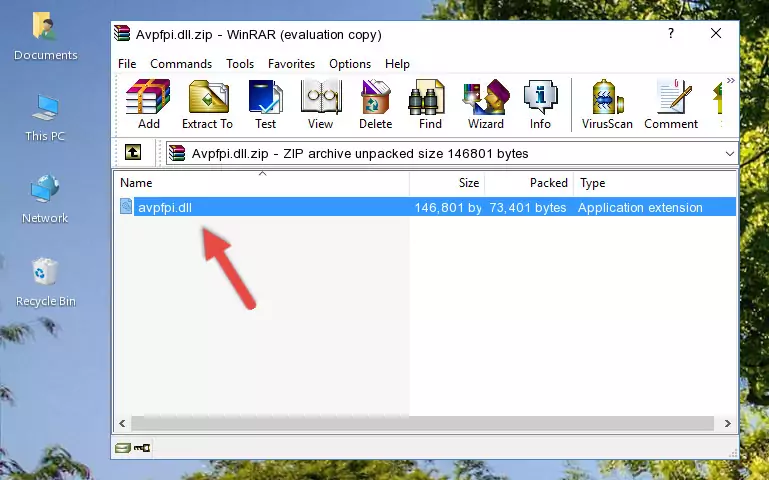Screen dimensions: 769x480
Task: Select the Network desktop icon
Action: 45,199
